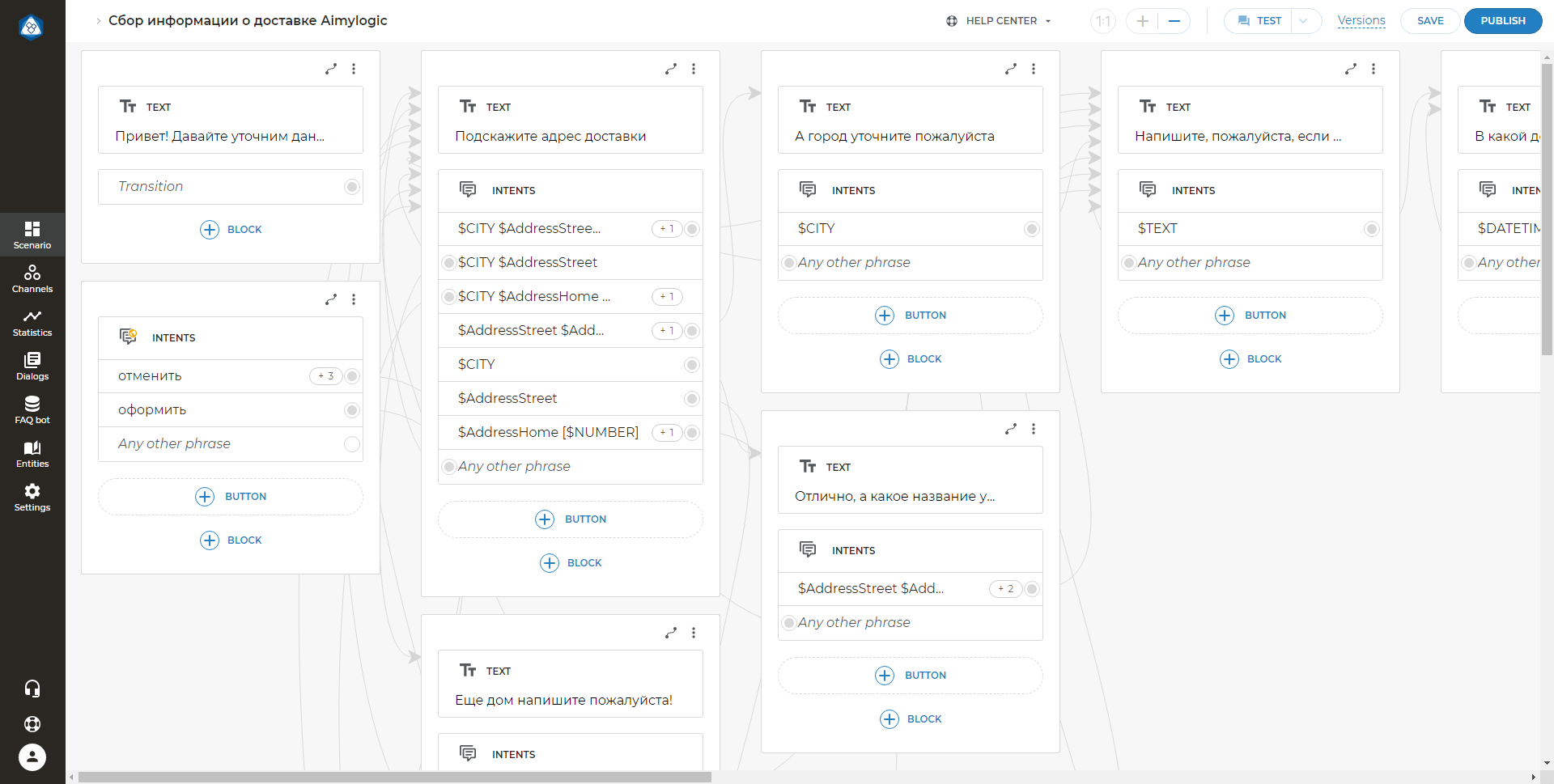Add BLOCK to Отлично screen
The image size is (1554, 784).
(911, 719)
